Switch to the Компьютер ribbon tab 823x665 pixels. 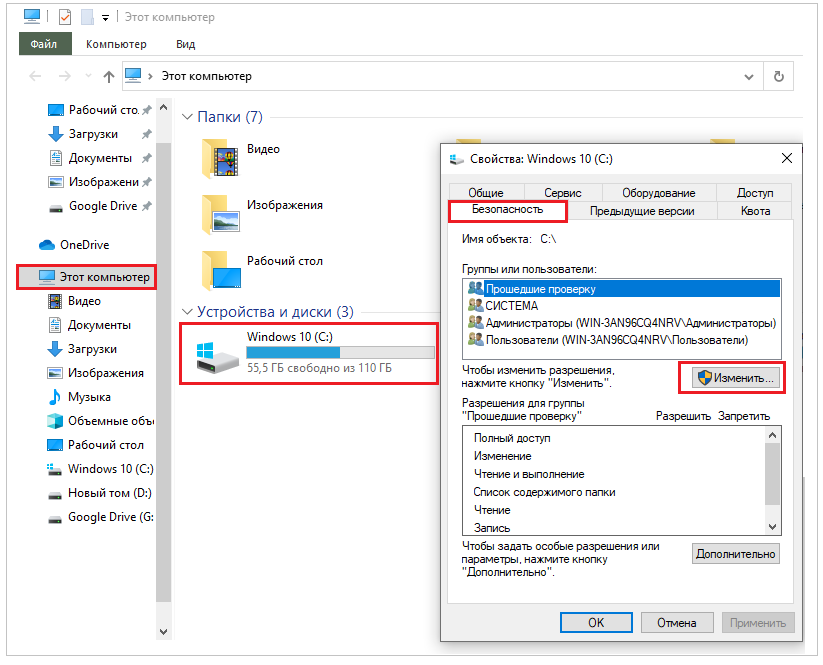pos(116,44)
